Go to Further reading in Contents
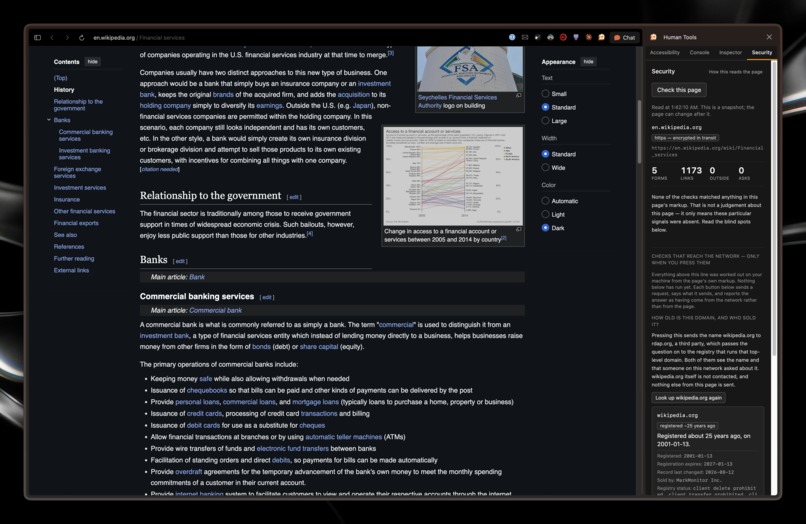 (x=74, y=259)
